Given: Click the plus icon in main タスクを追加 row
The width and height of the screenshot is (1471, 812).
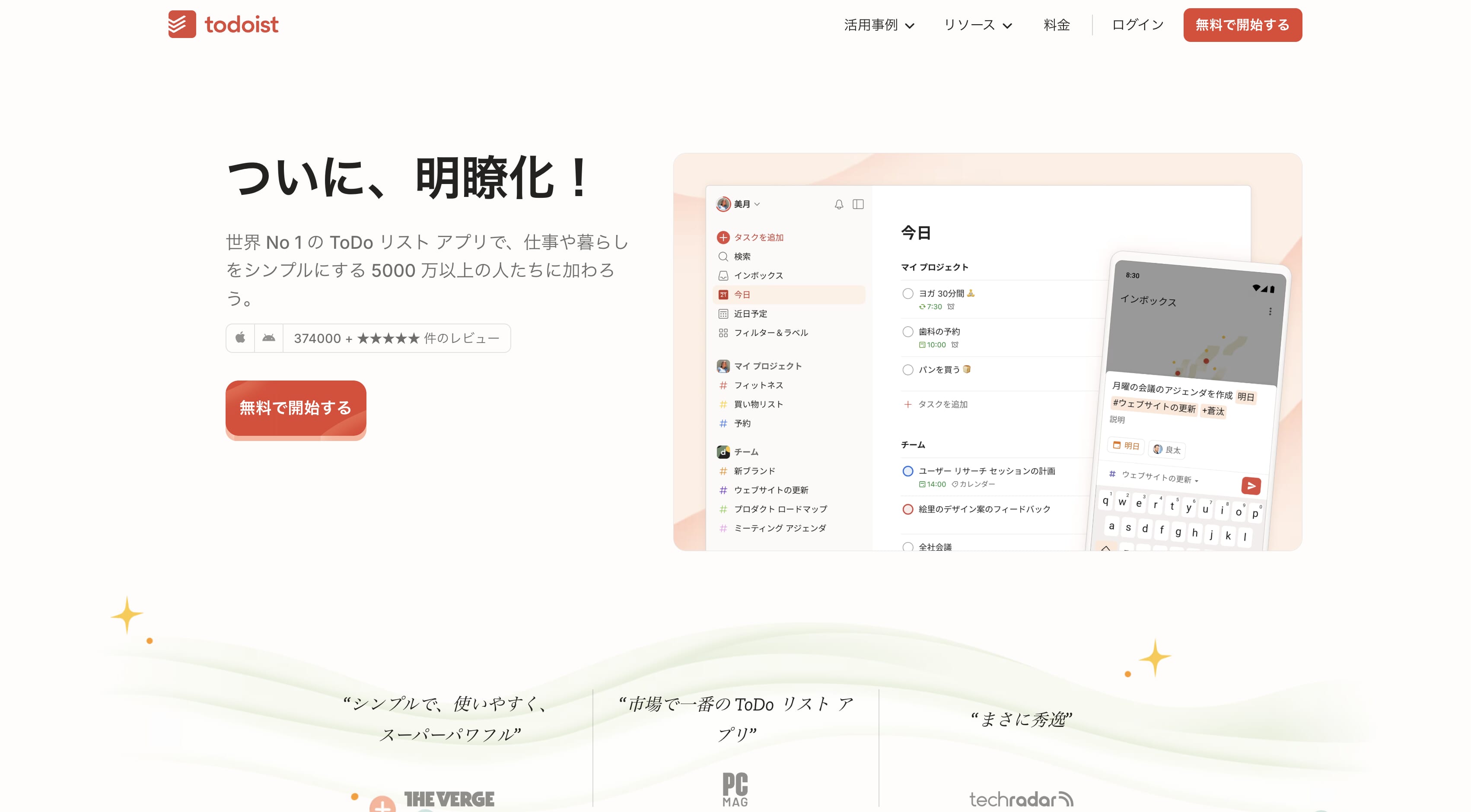Looking at the screenshot, I should [x=907, y=404].
